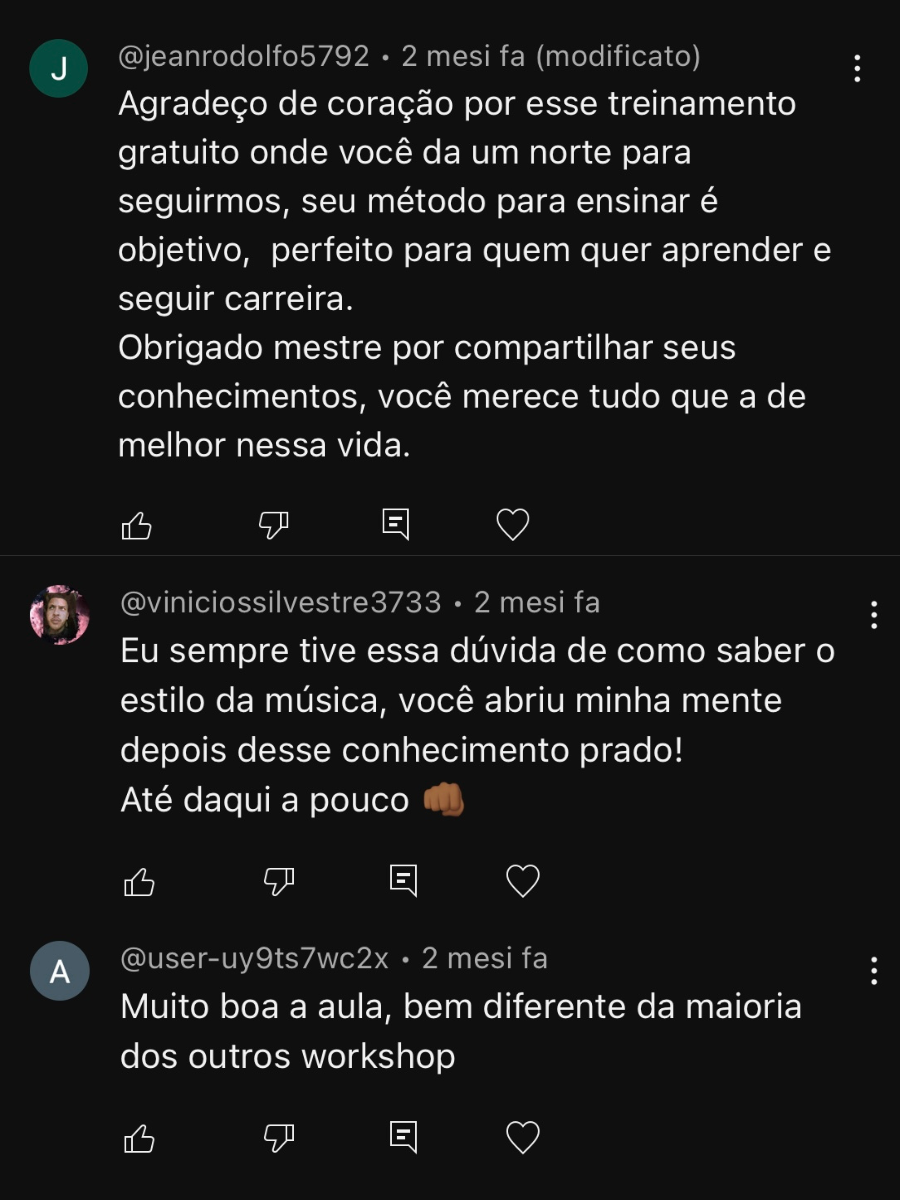
Task: Heart the comment by @user-uy9ts7wc2x
Action: [x=523, y=1137]
